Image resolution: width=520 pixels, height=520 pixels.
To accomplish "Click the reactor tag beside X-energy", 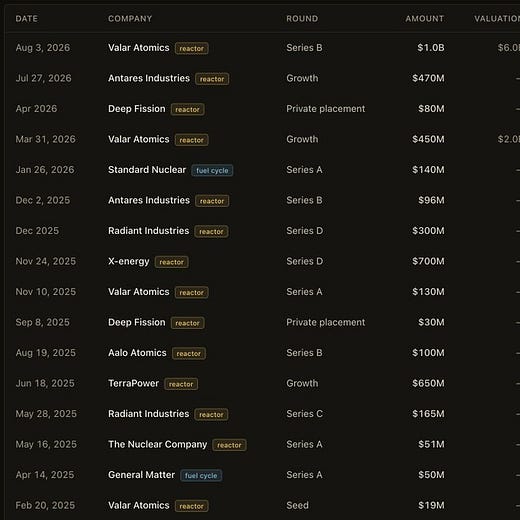I will 172,262.
